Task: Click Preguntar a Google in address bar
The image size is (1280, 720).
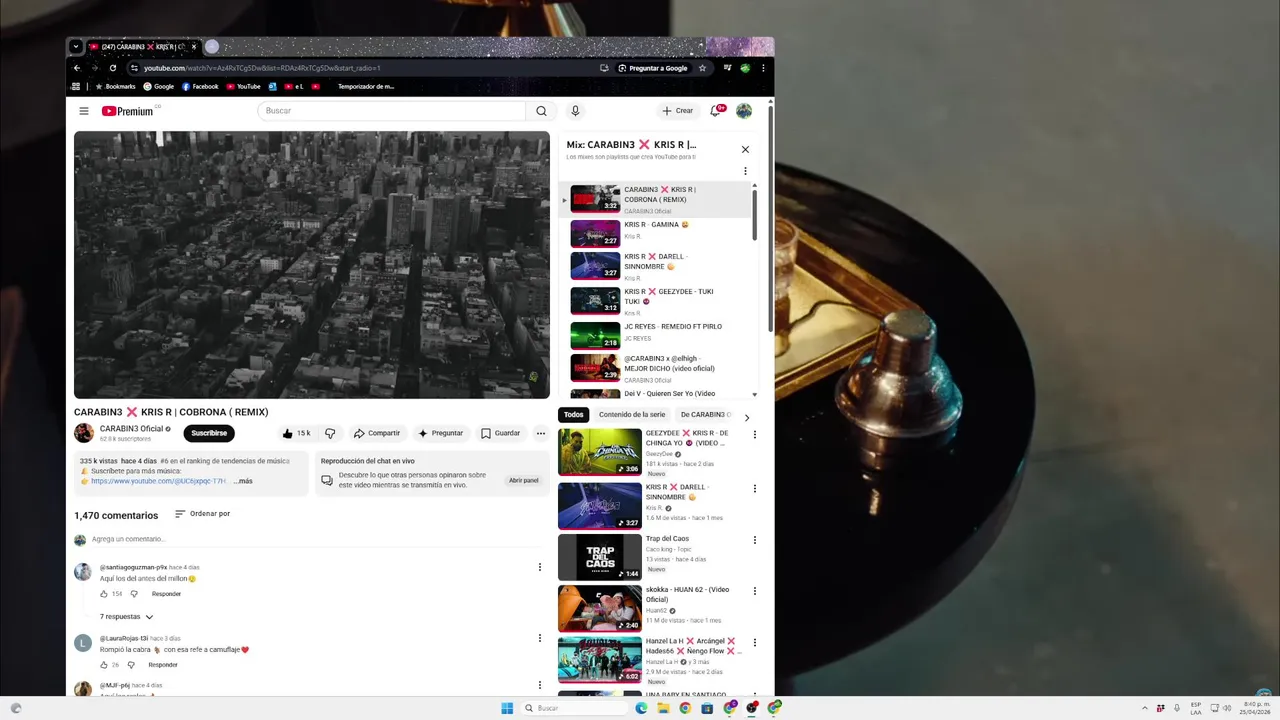Action: coord(653,68)
